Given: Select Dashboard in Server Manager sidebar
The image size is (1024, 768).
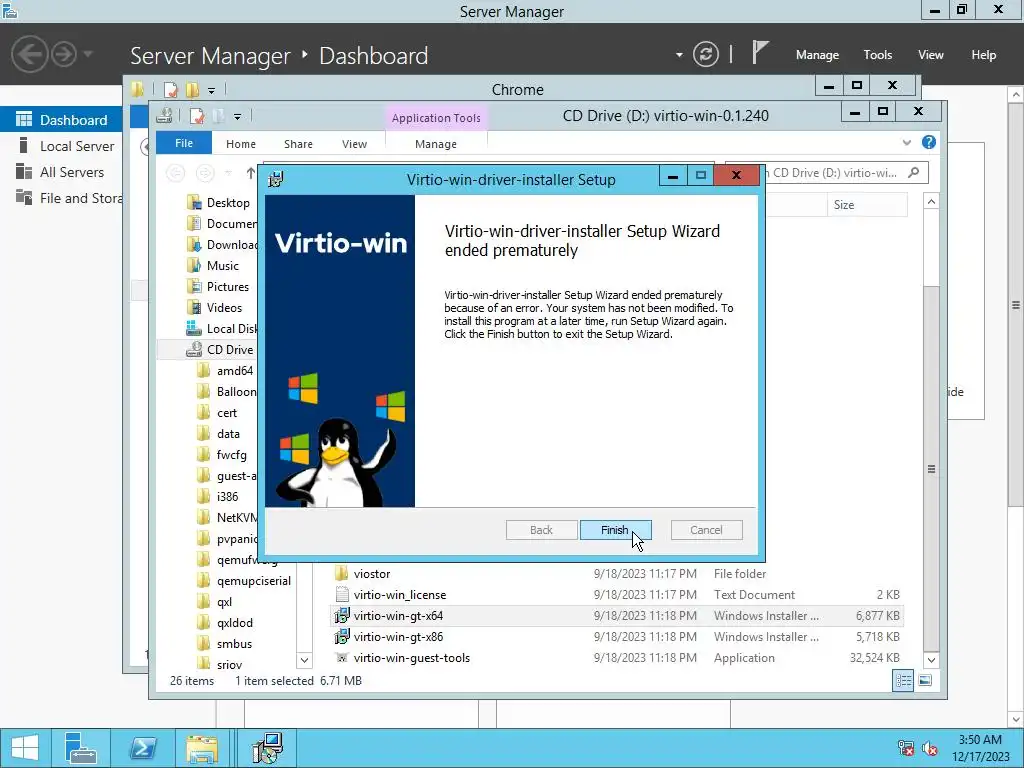Looking at the screenshot, I should (61, 120).
